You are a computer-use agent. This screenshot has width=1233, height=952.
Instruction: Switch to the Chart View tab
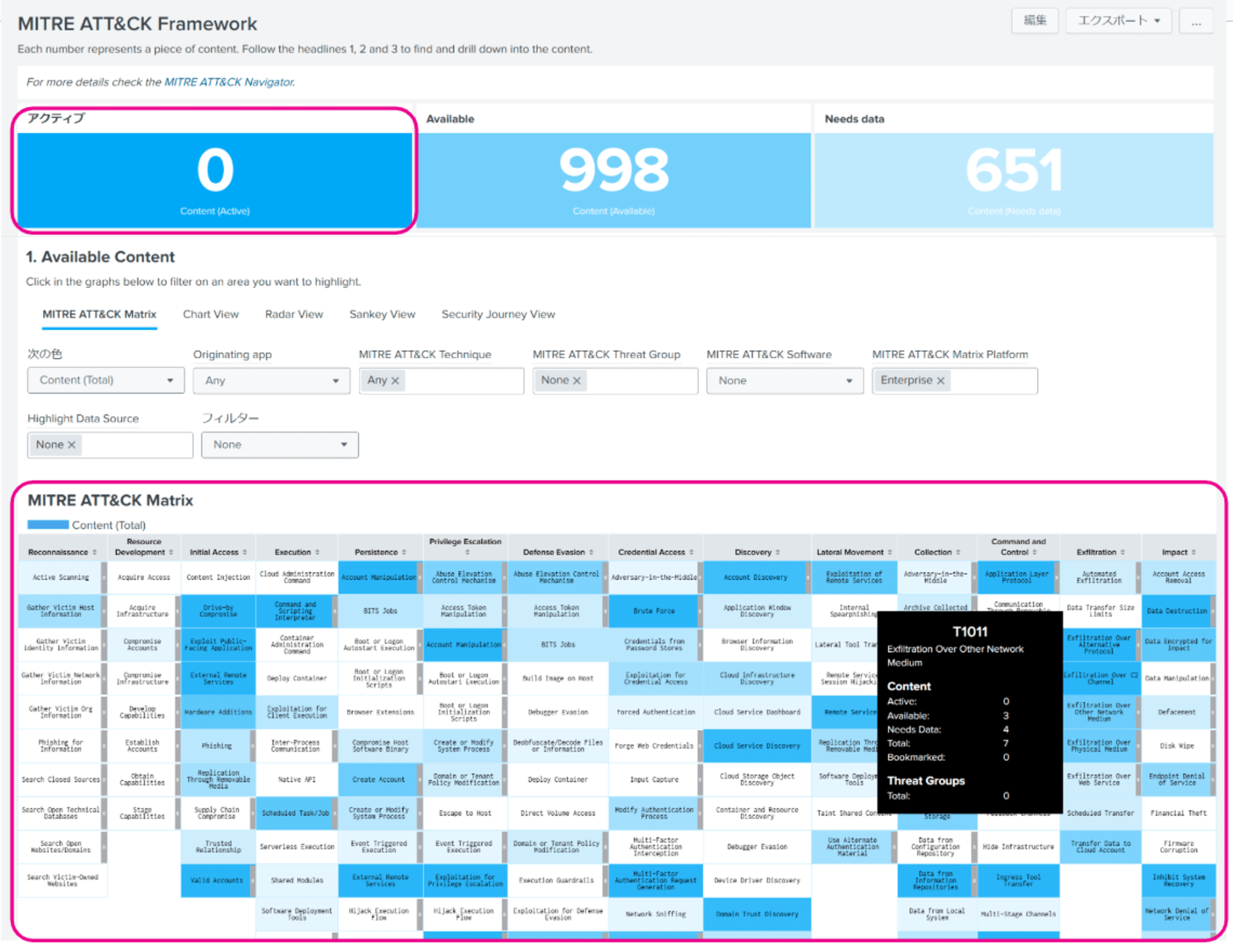[x=211, y=314]
